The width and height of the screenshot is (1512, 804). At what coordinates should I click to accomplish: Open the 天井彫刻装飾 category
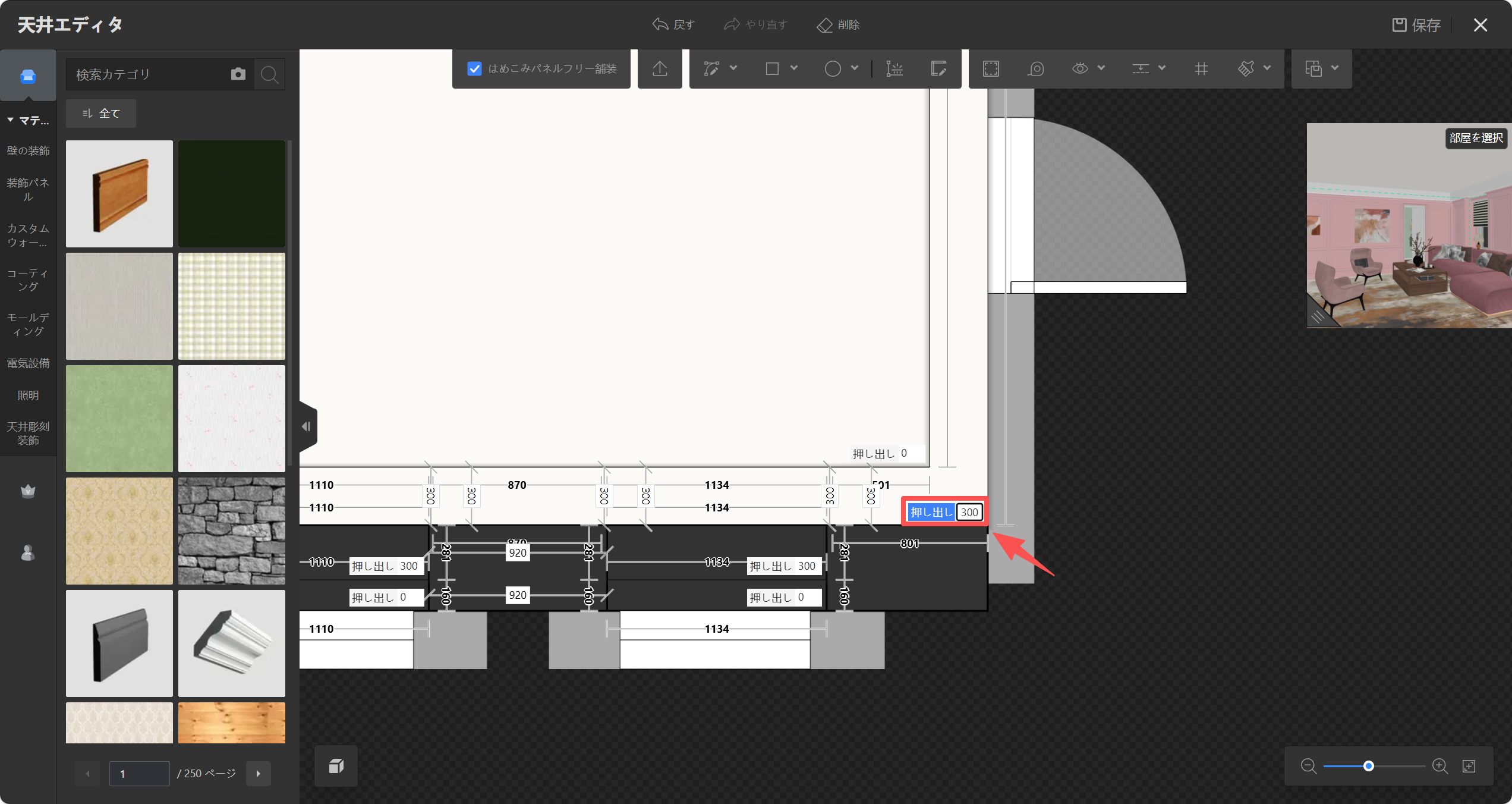(x=28, y=434)
